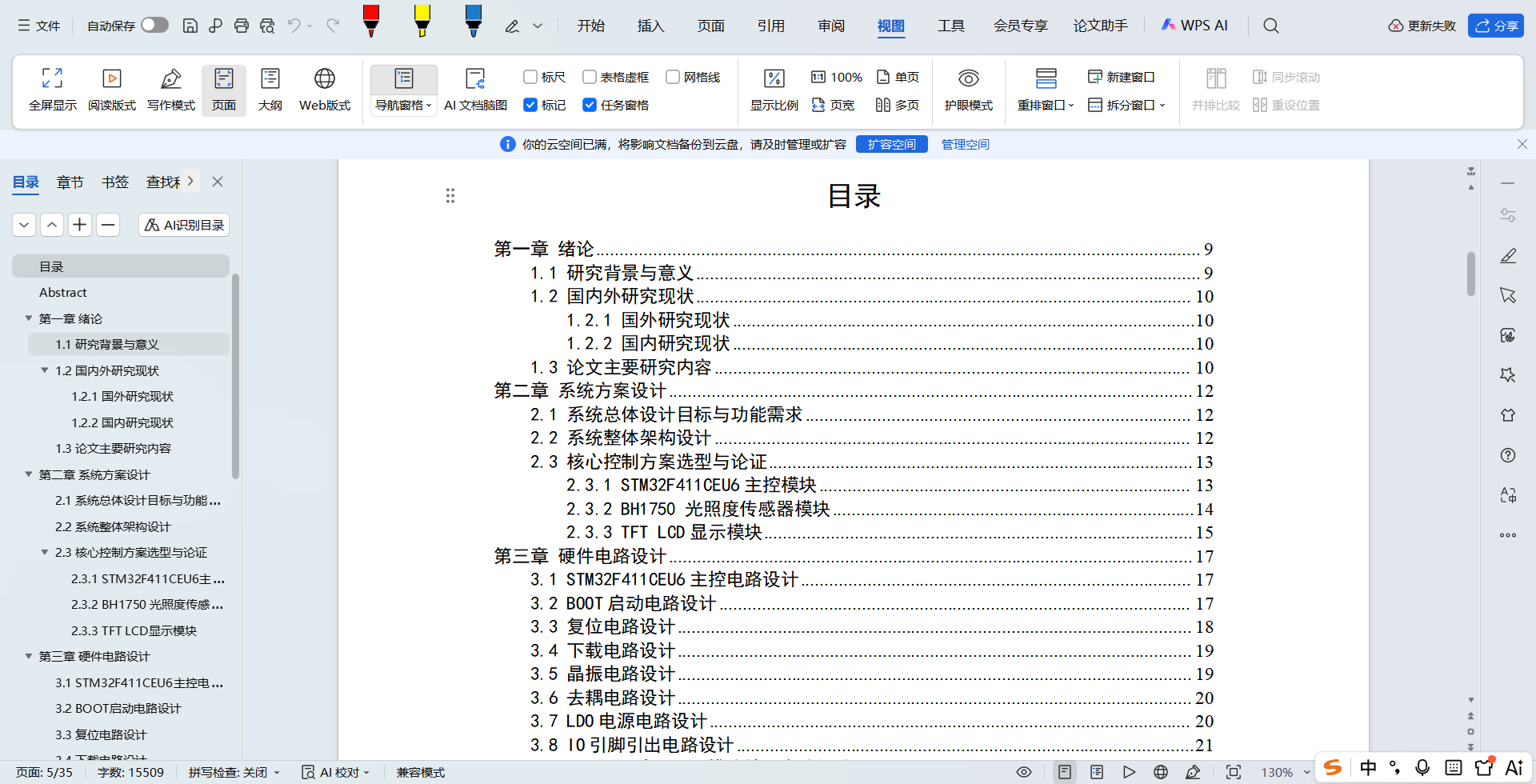
Task: Collapse the 第三章 硬件电路设计 node
Action: point(29,656)
